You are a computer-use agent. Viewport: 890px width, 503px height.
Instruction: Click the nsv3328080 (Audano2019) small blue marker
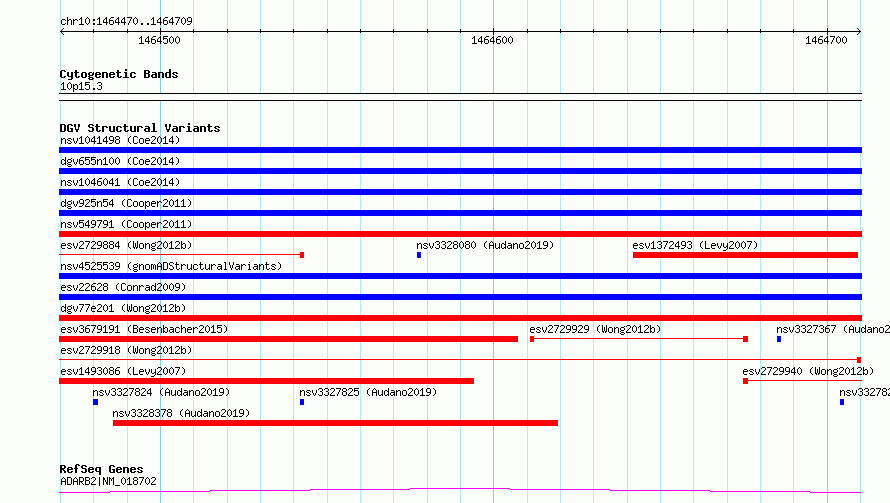coord(419,255)
